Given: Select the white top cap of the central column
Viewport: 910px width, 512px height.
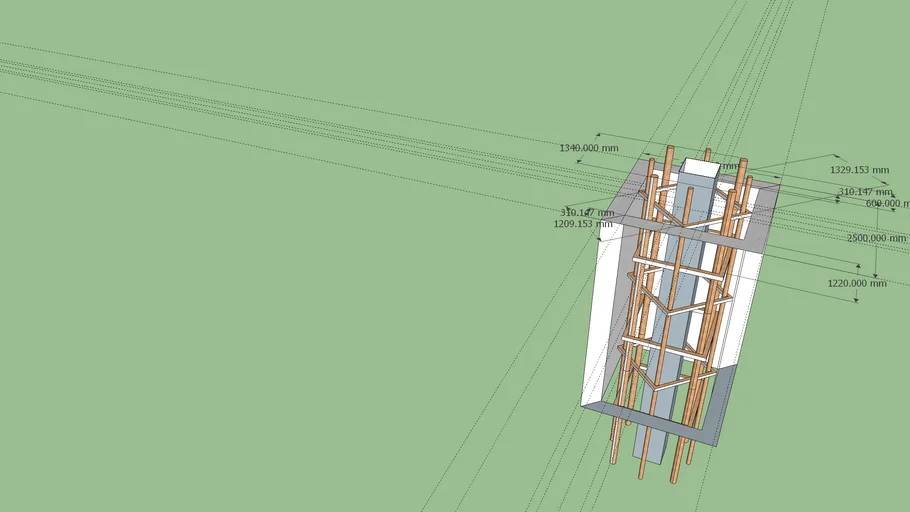Looking at the screenshot, I should coord(700,169).
